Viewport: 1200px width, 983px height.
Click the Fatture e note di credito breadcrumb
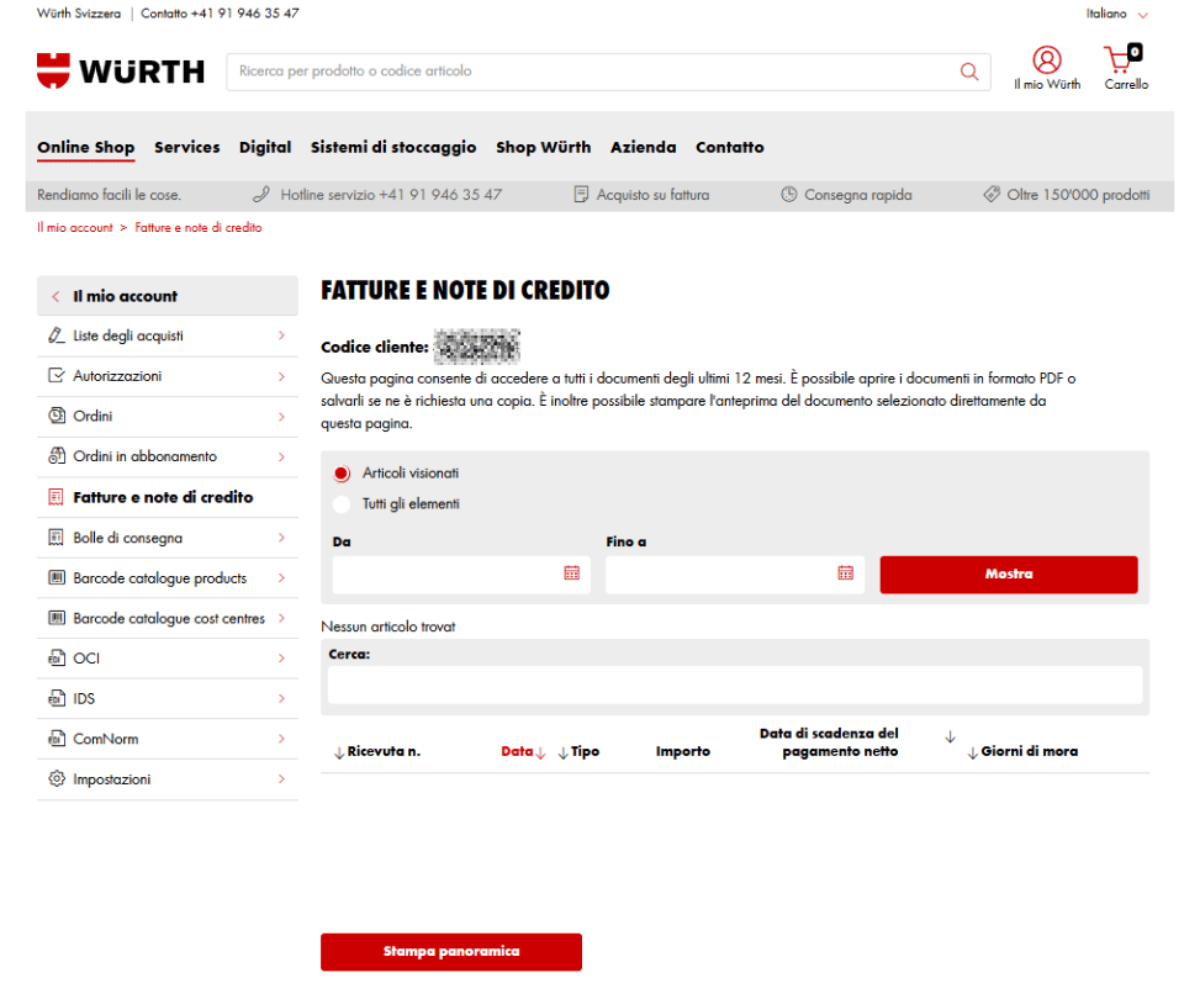(x=198, y=228)
